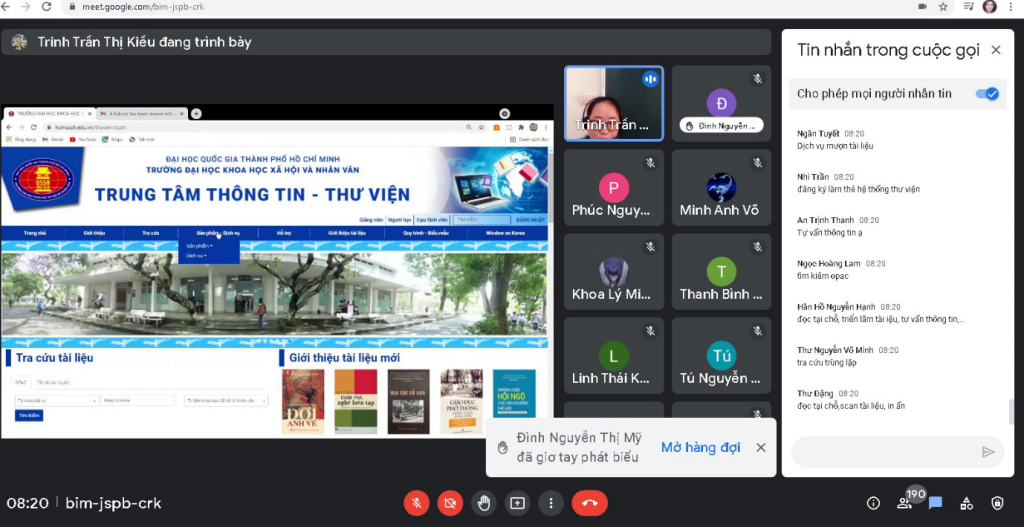
Task: Click the browser forward arrow
Action: 25,7
